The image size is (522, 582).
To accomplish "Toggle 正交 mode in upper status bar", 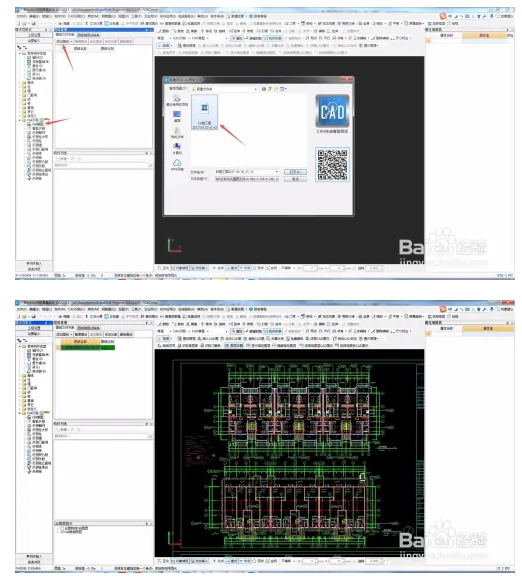I will tap(164, 268).
